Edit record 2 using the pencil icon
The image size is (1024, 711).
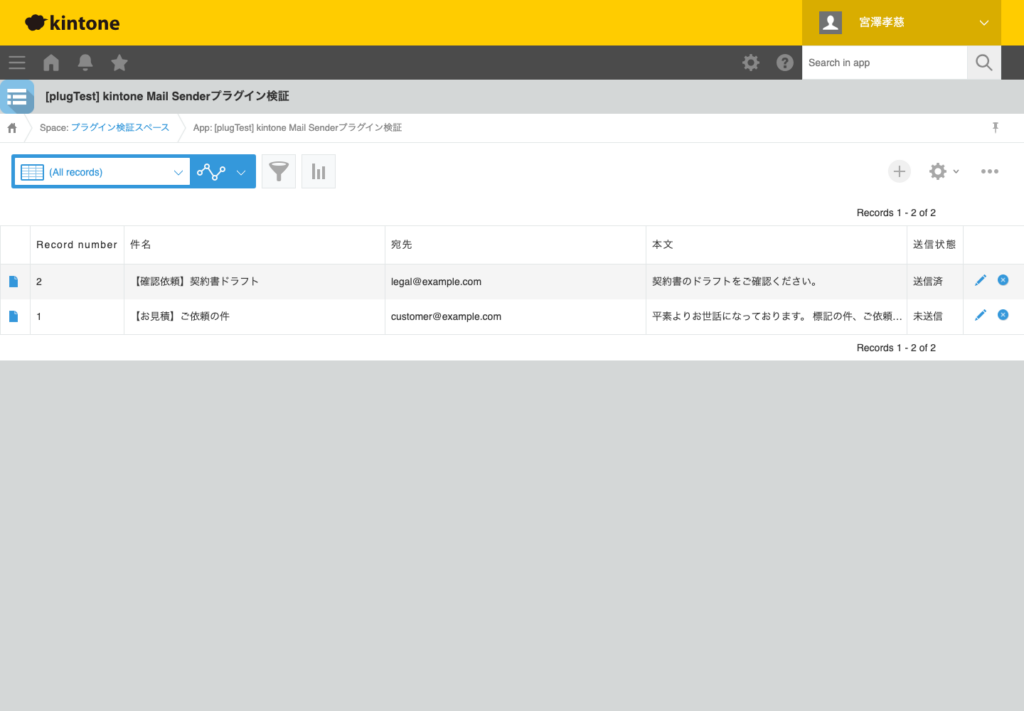[x=980, y=280]
